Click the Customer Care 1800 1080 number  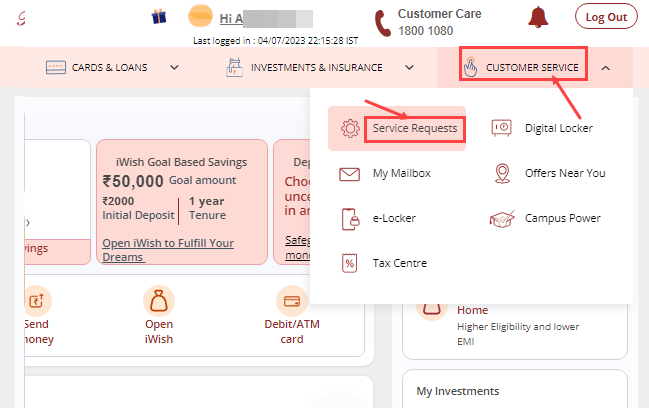pos(425,31)
